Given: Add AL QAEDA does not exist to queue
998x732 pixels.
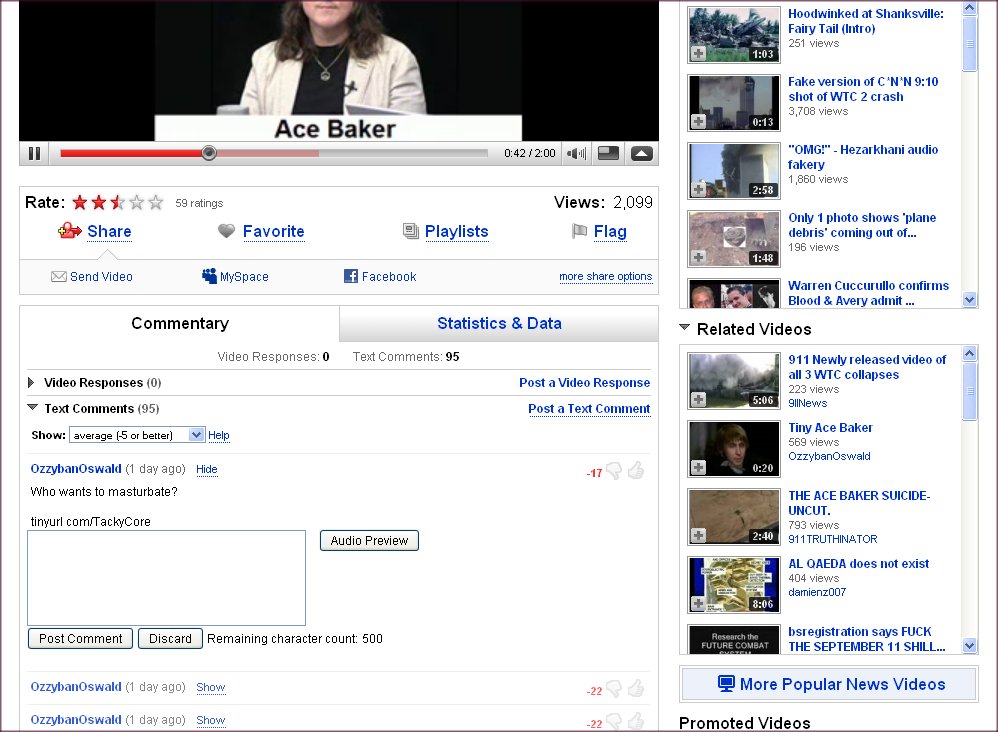Looking at the screenshot, I should pos(698,603).
